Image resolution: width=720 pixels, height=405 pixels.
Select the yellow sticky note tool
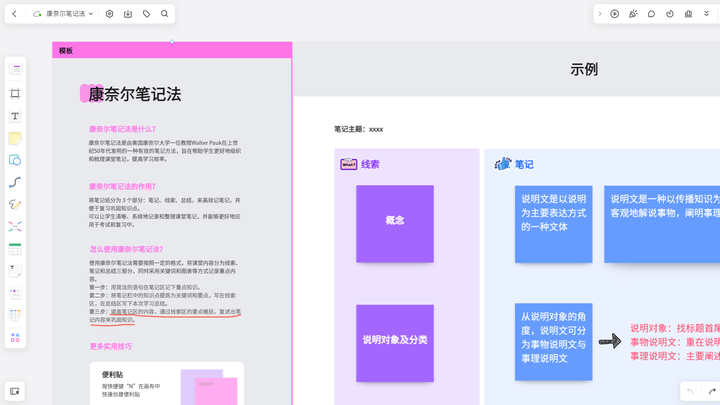[x=15, y=138]
